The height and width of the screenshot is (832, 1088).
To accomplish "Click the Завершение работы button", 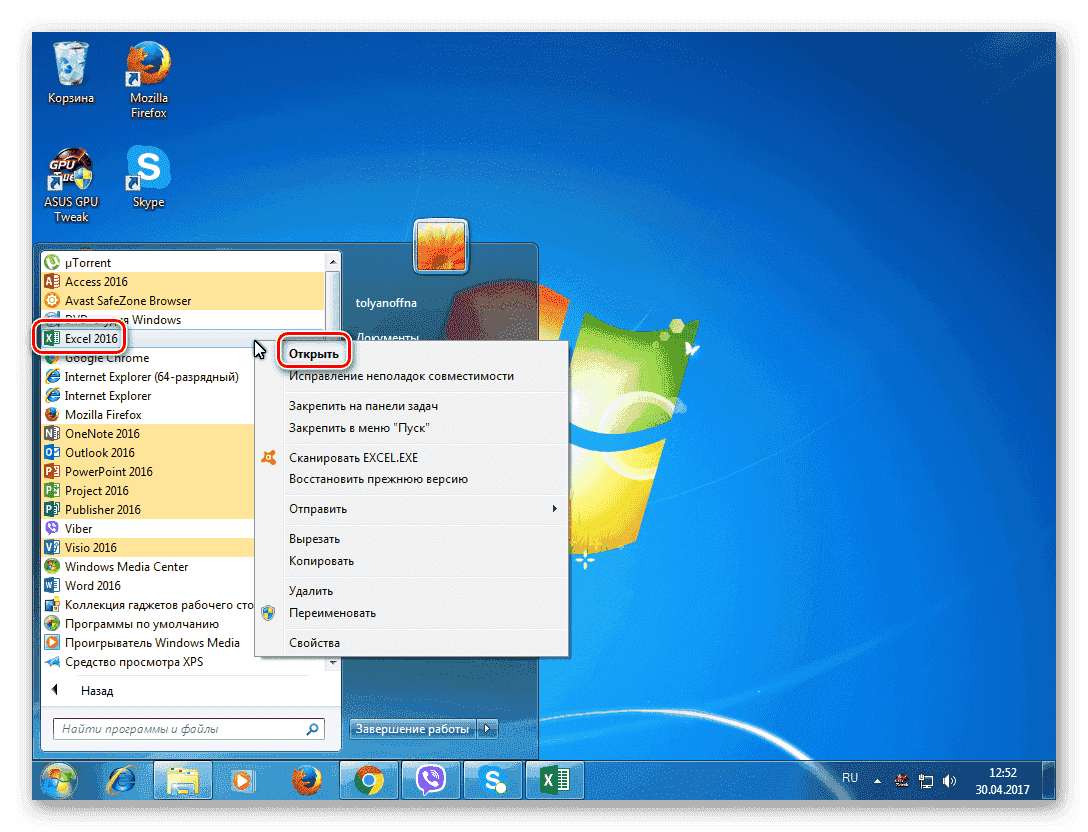I will (412, 729).
